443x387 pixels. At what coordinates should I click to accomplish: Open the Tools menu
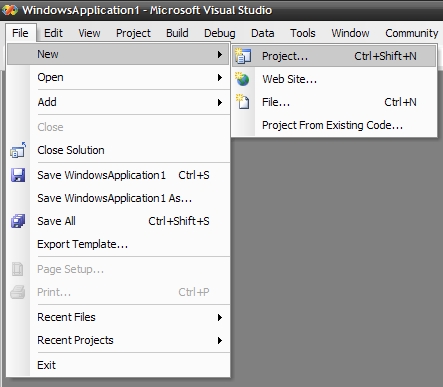click(303, 33)
